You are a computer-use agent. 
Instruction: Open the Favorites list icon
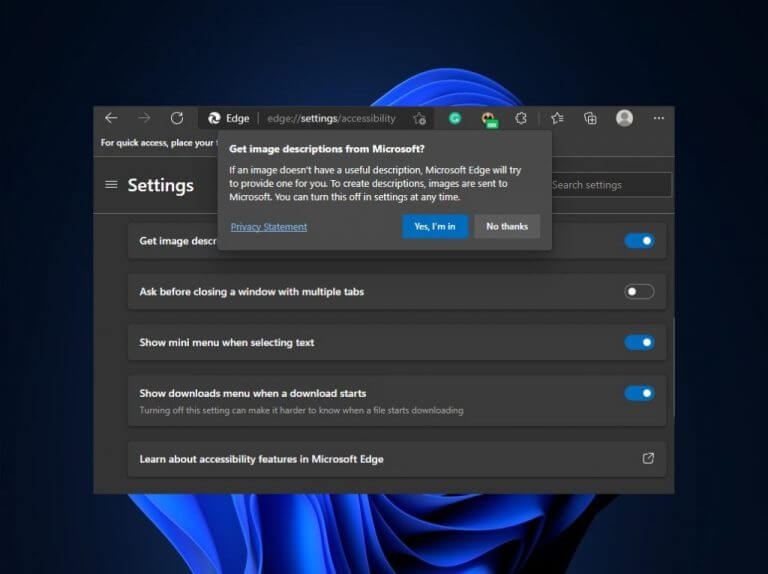557,118
